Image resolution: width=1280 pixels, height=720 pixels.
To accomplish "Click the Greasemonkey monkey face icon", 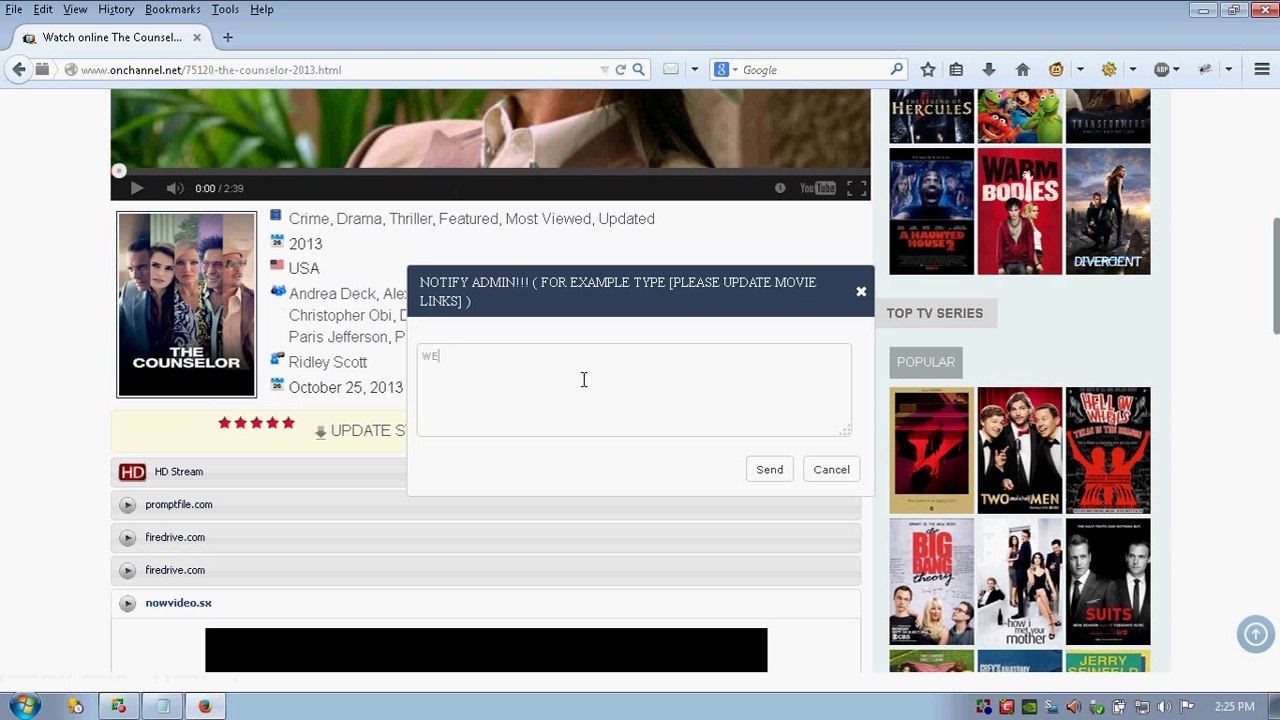I will coord(1056,69).
